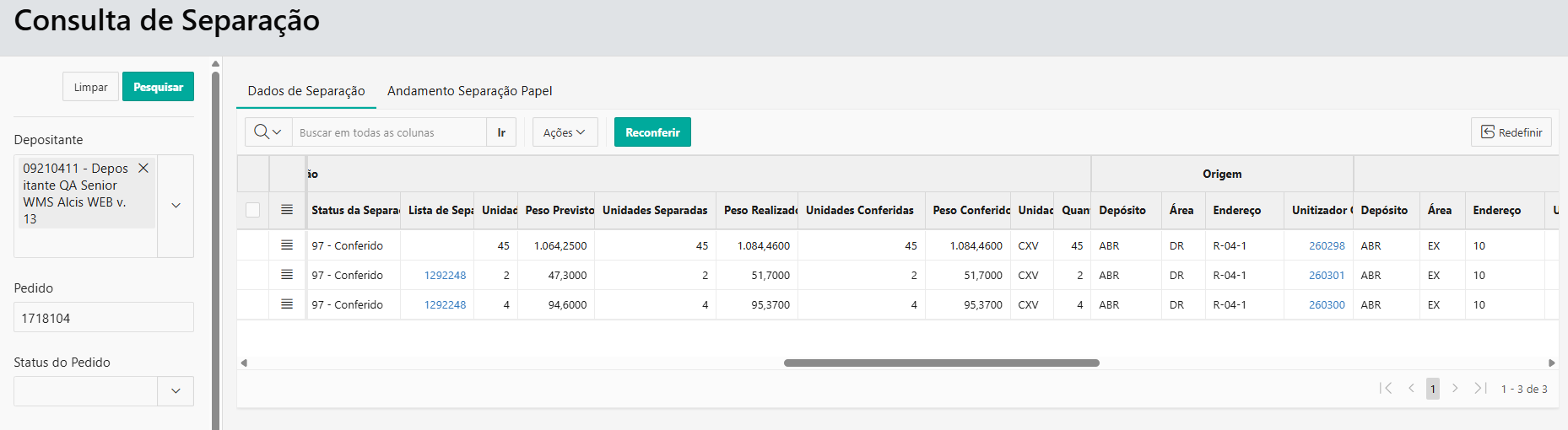The height and width of the screenshot is (430, 1568).
Task: Tick the select-all rows checkbox in header
Action: 253,210
